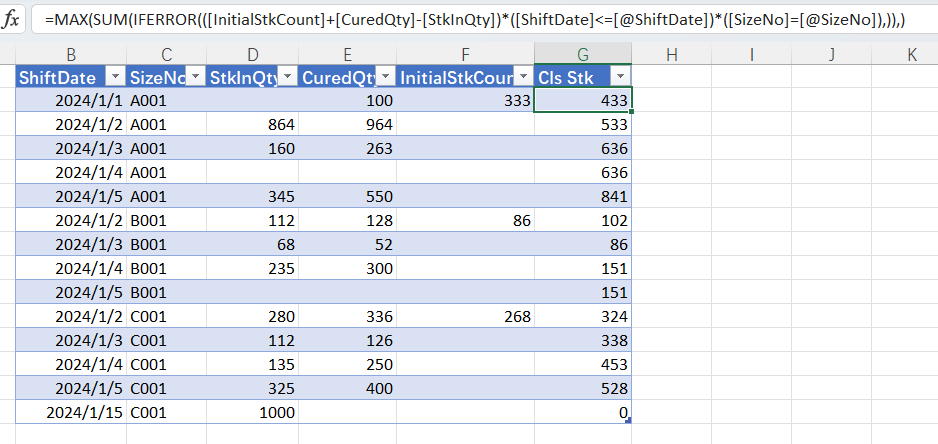Select StkInQty cell showing 325
This screenshot has width=938, height=444.
point(252,388)
